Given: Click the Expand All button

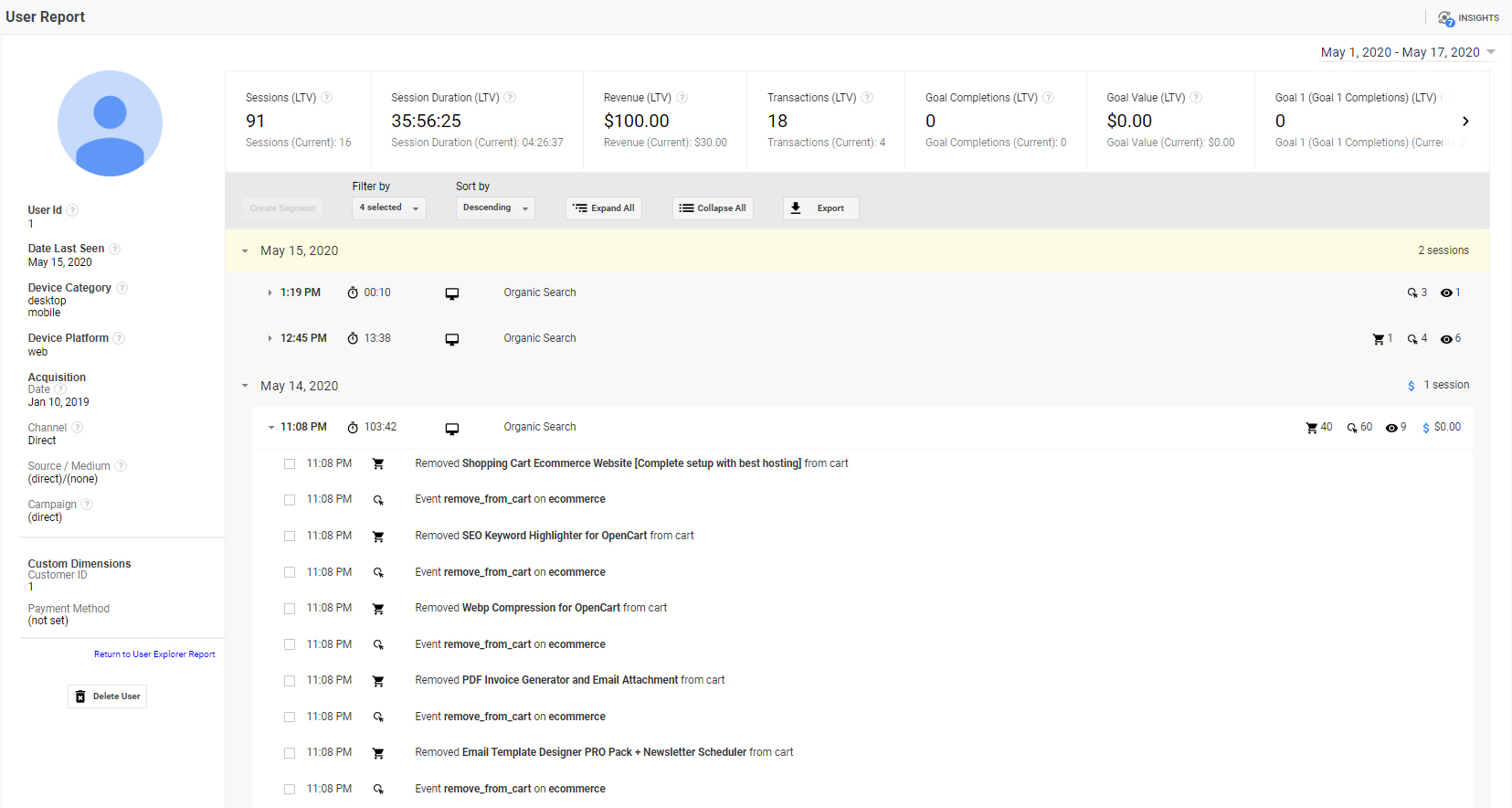Looking at the screenshot, I should point(604,208).
